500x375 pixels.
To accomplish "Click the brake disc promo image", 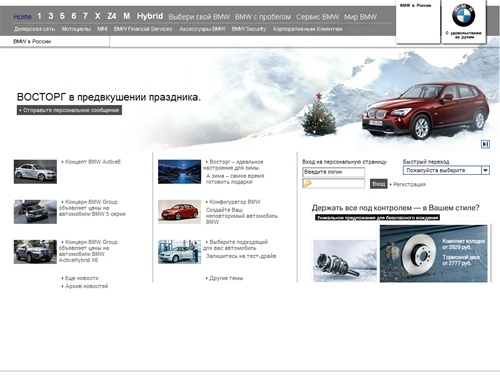I will tap(434, 253).
